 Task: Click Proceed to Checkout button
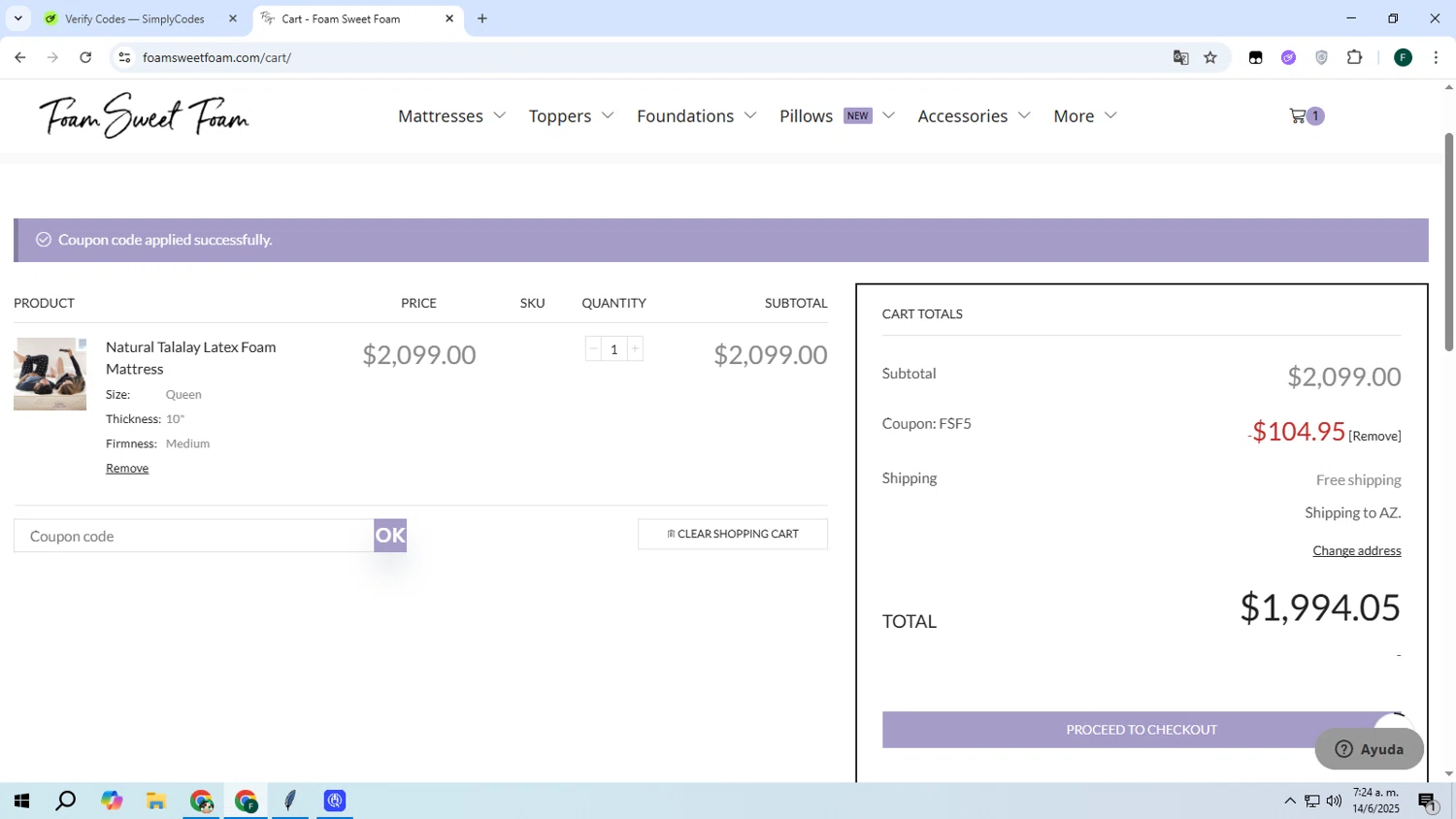(x=1142, y=730)
